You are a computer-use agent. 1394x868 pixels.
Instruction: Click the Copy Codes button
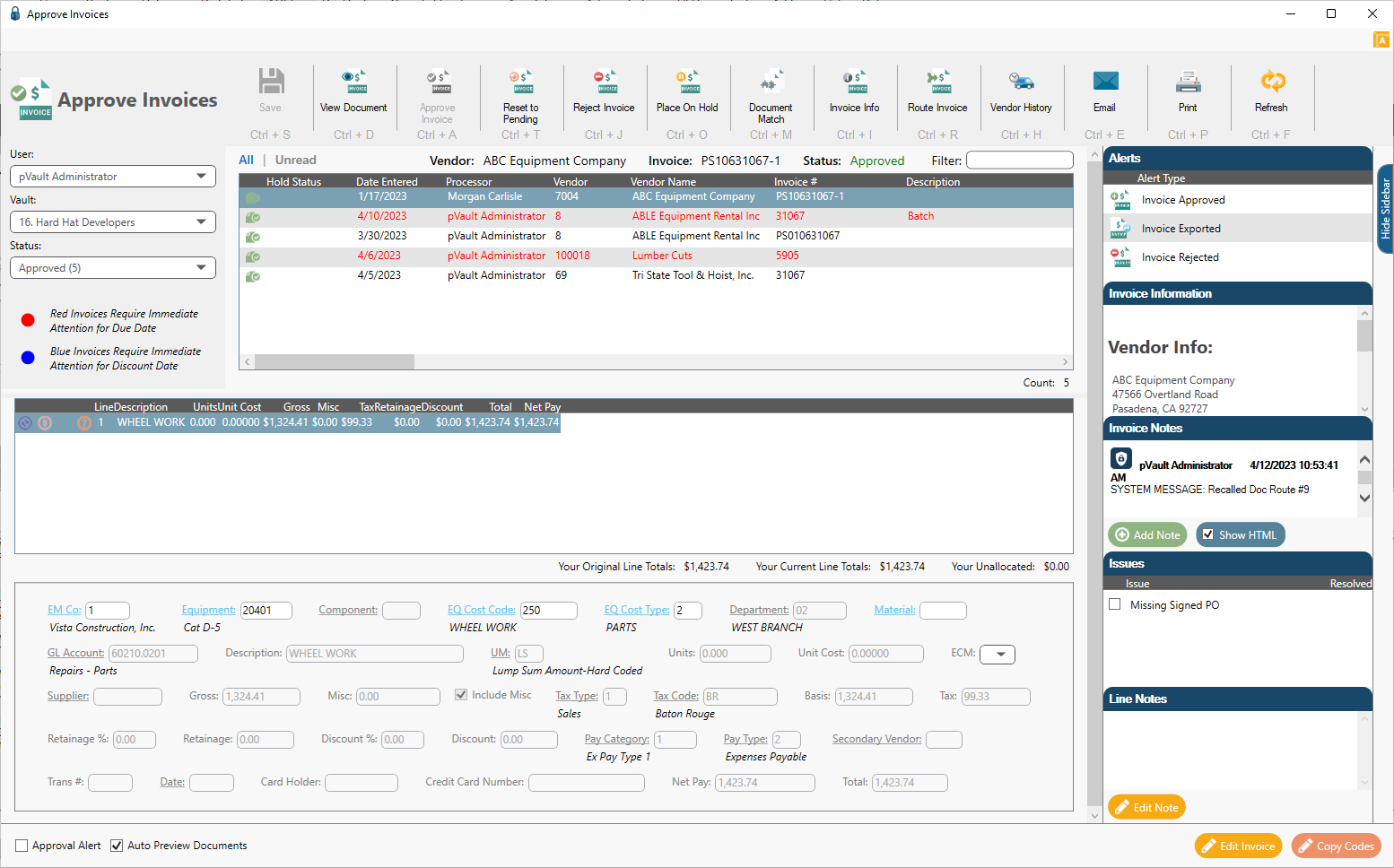(x=1336, y=846)
